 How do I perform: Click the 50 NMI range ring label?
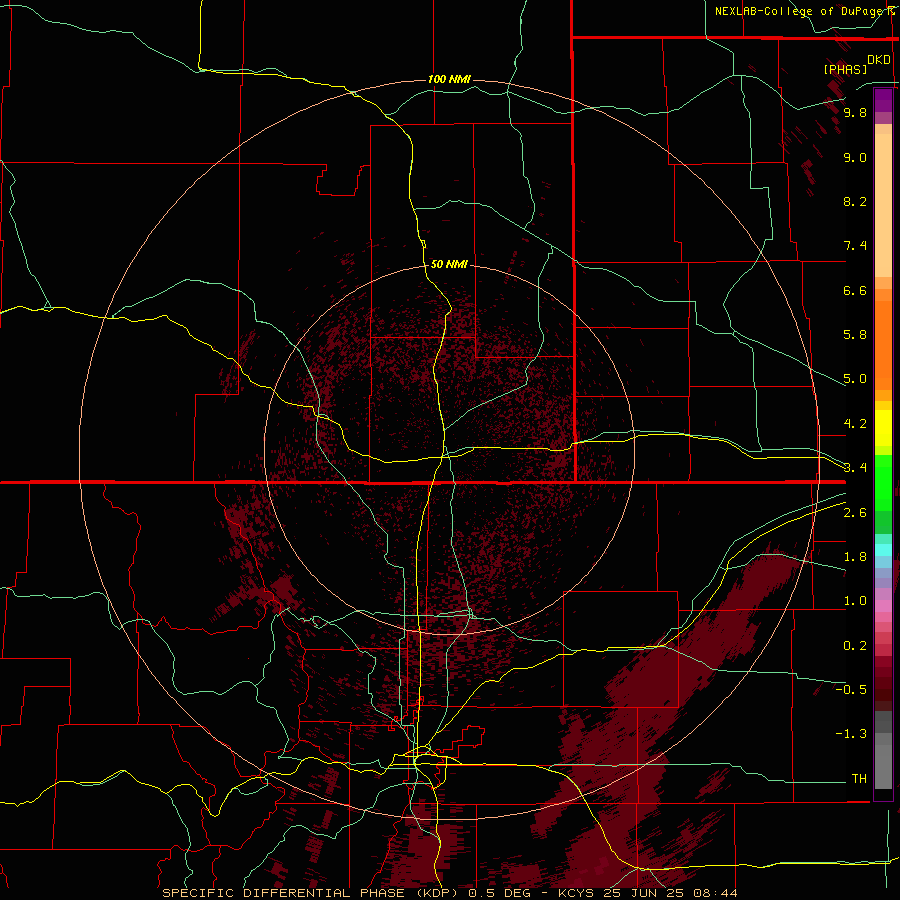449,264
